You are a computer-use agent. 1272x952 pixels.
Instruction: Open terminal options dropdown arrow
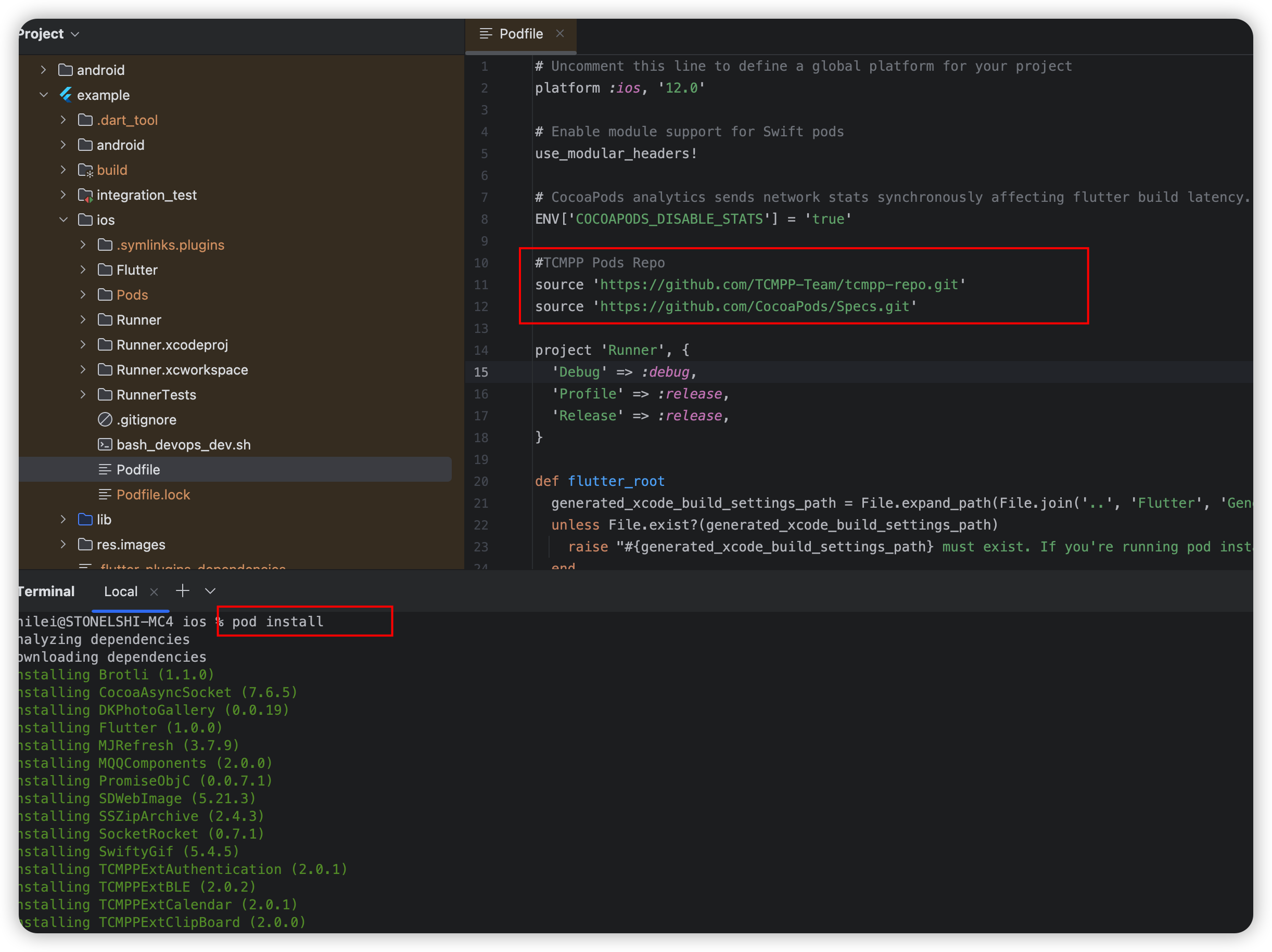pos(210,591)
